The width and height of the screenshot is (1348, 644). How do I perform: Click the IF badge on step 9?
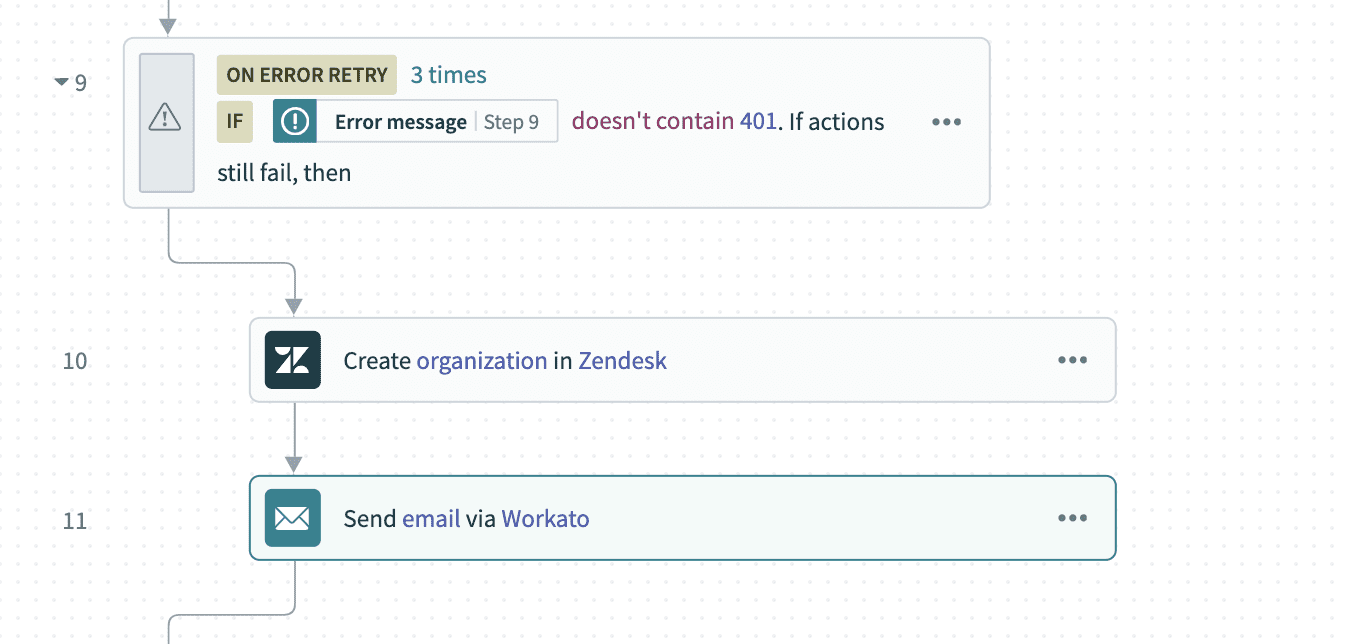[x=235, y=121]
